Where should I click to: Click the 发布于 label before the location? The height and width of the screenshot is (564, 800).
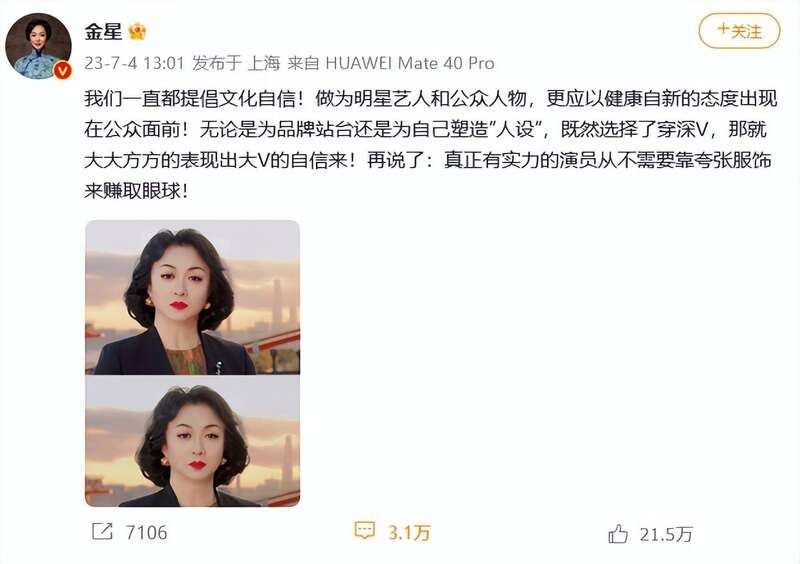click(216, 63)
